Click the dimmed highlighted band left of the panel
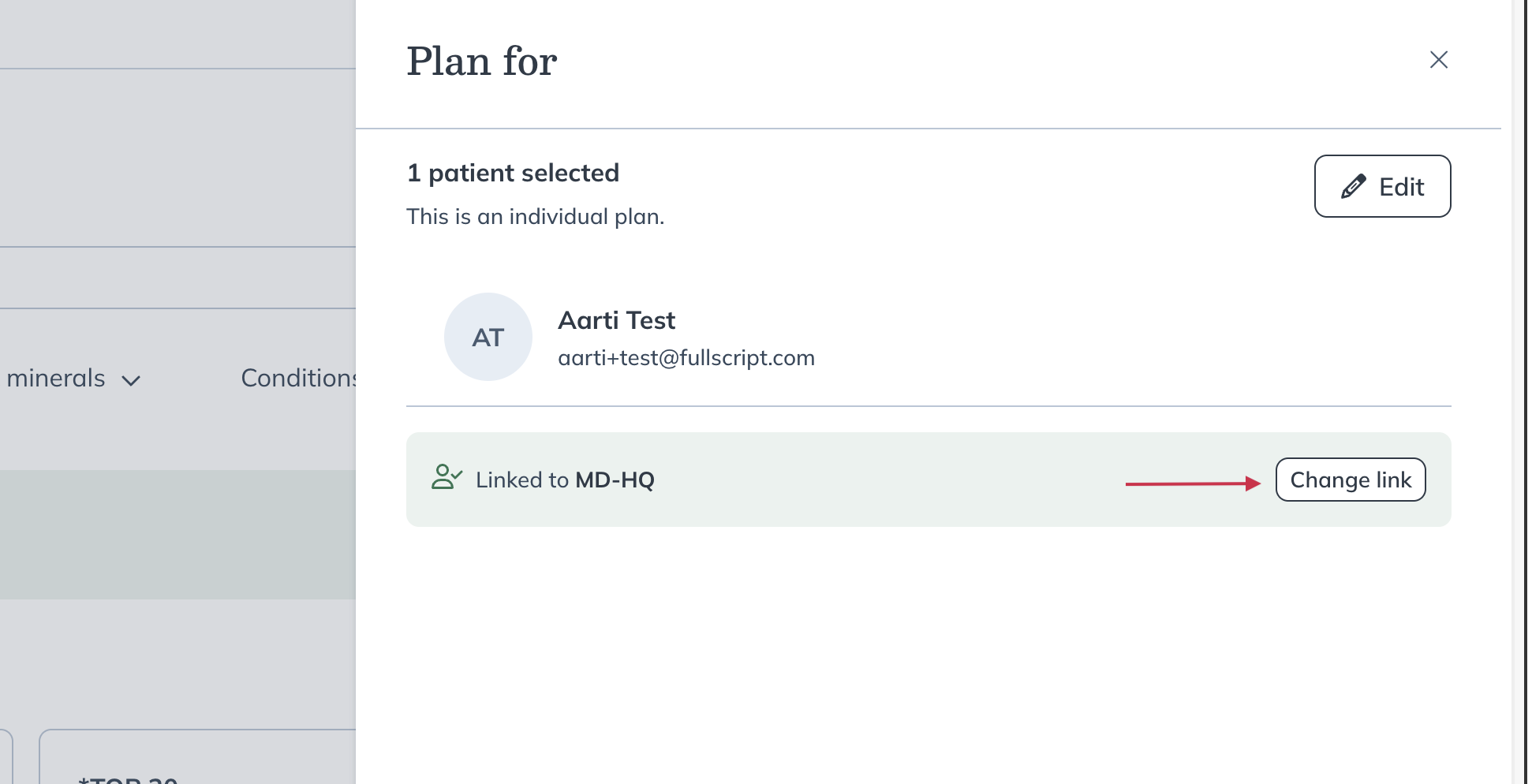Image resolution: width=1532 pixels, height=784 pixels. click(x=177, y=534)
